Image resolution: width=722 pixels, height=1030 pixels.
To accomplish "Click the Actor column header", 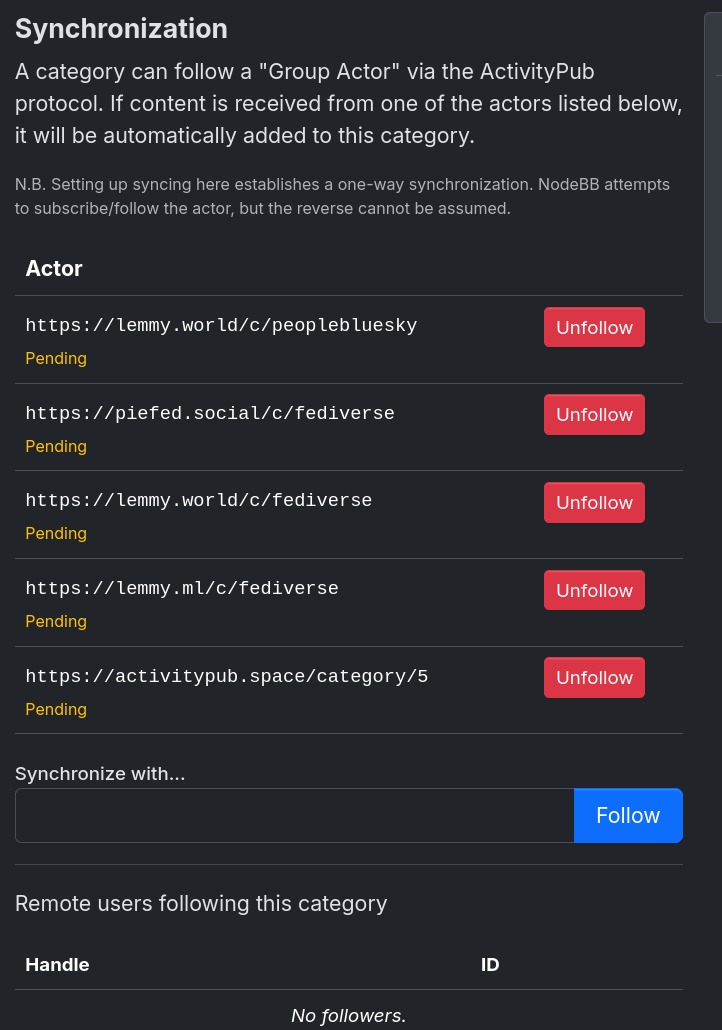I will (54, 268).
